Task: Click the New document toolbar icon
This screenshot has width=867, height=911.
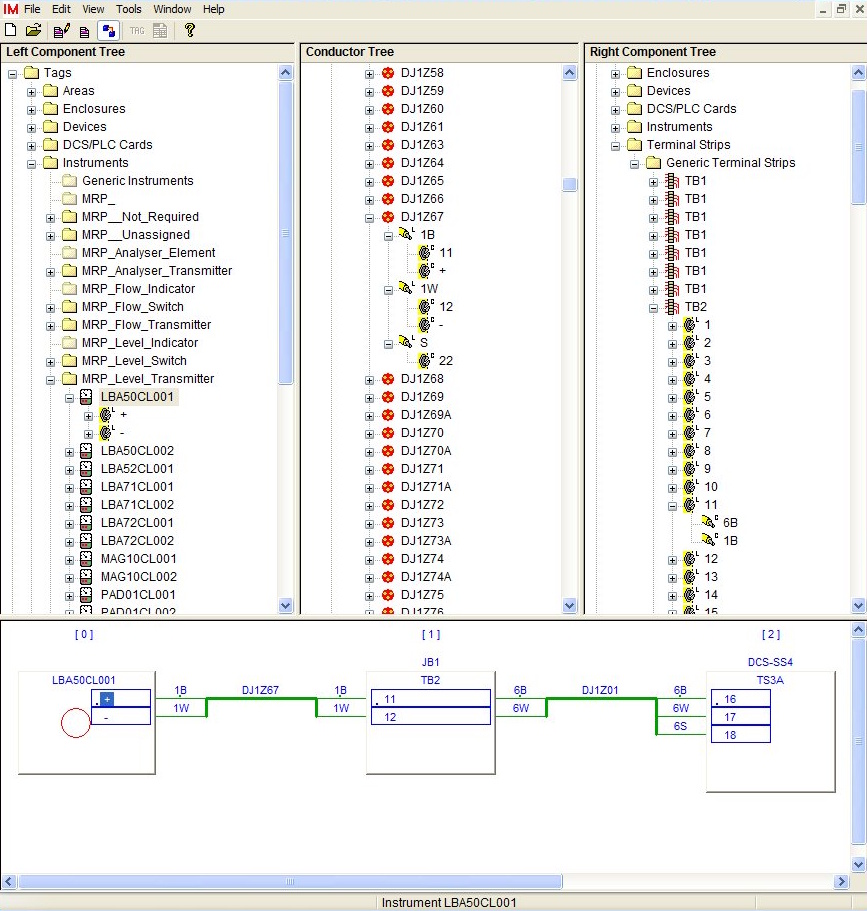Action: point(10,30)
